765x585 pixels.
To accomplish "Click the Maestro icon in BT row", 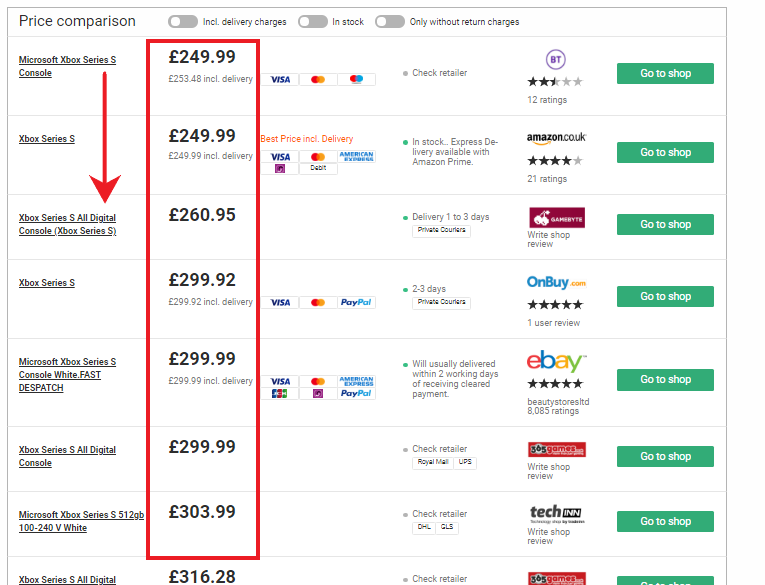I will (x=356, y=79).
